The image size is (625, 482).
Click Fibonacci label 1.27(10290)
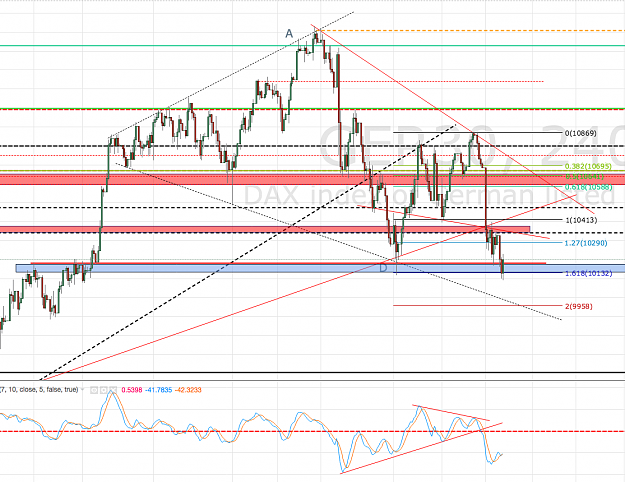point(586,243)
